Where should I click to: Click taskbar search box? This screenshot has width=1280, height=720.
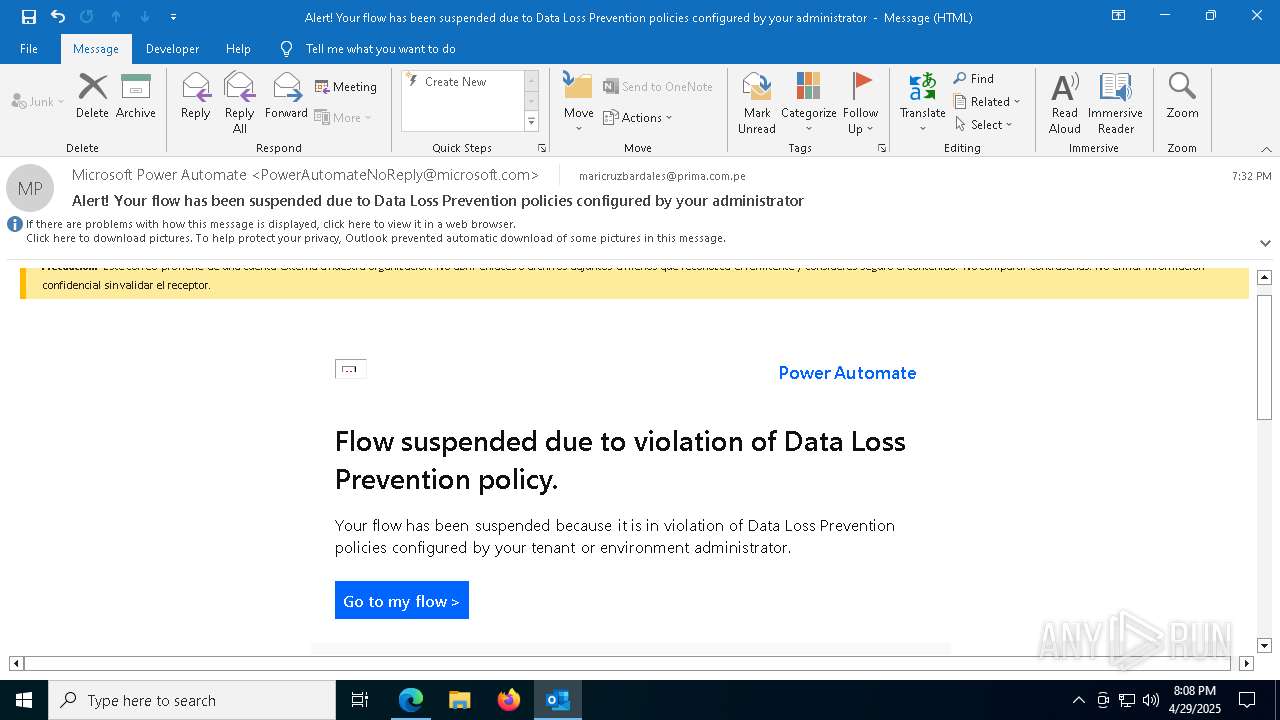pos(192,700)
